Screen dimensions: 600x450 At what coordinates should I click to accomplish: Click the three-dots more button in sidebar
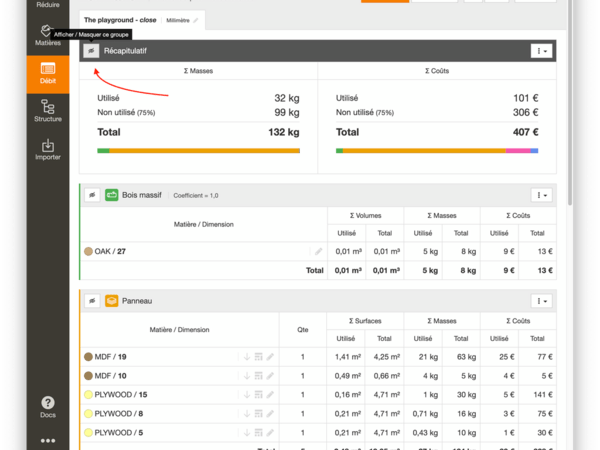48,440
